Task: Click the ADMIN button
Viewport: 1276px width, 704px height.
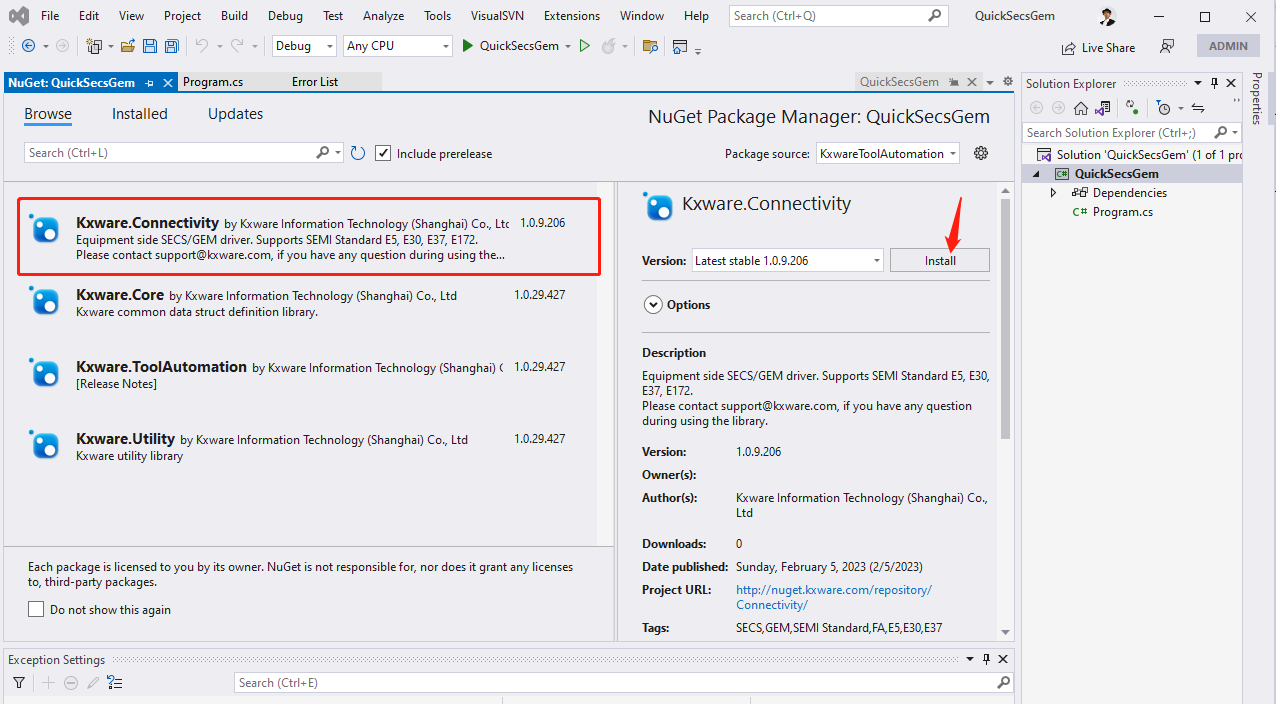Action: click(1228, 46)
